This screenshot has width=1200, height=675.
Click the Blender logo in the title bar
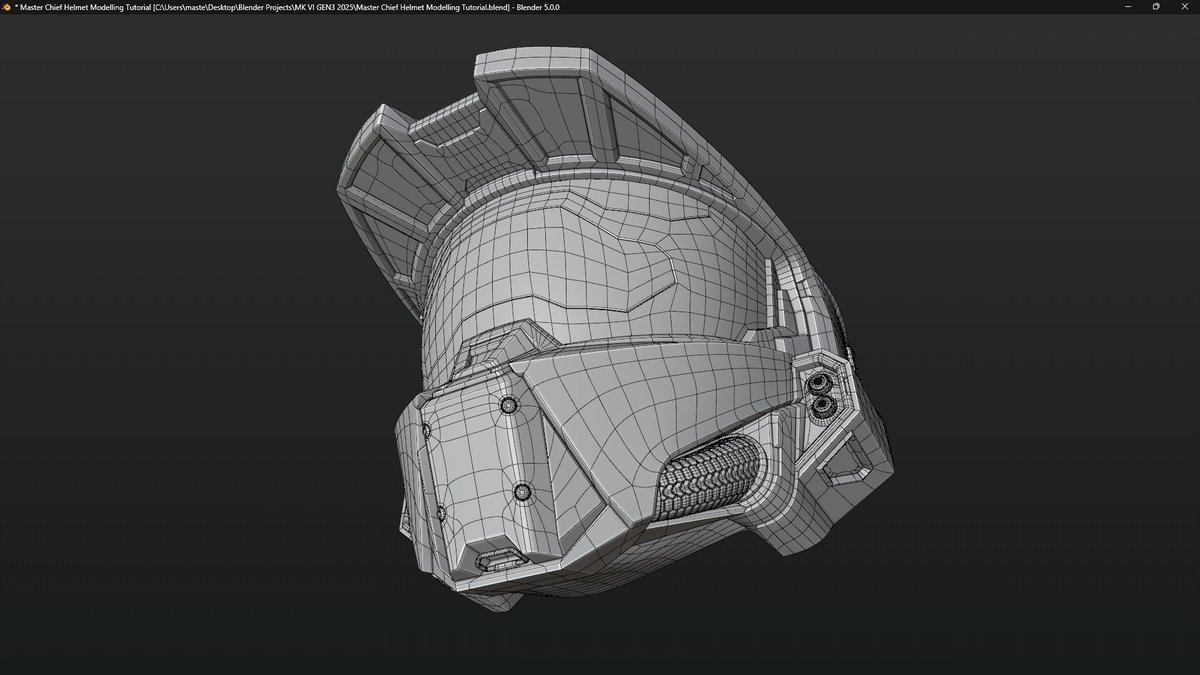(x=6, y=6)
